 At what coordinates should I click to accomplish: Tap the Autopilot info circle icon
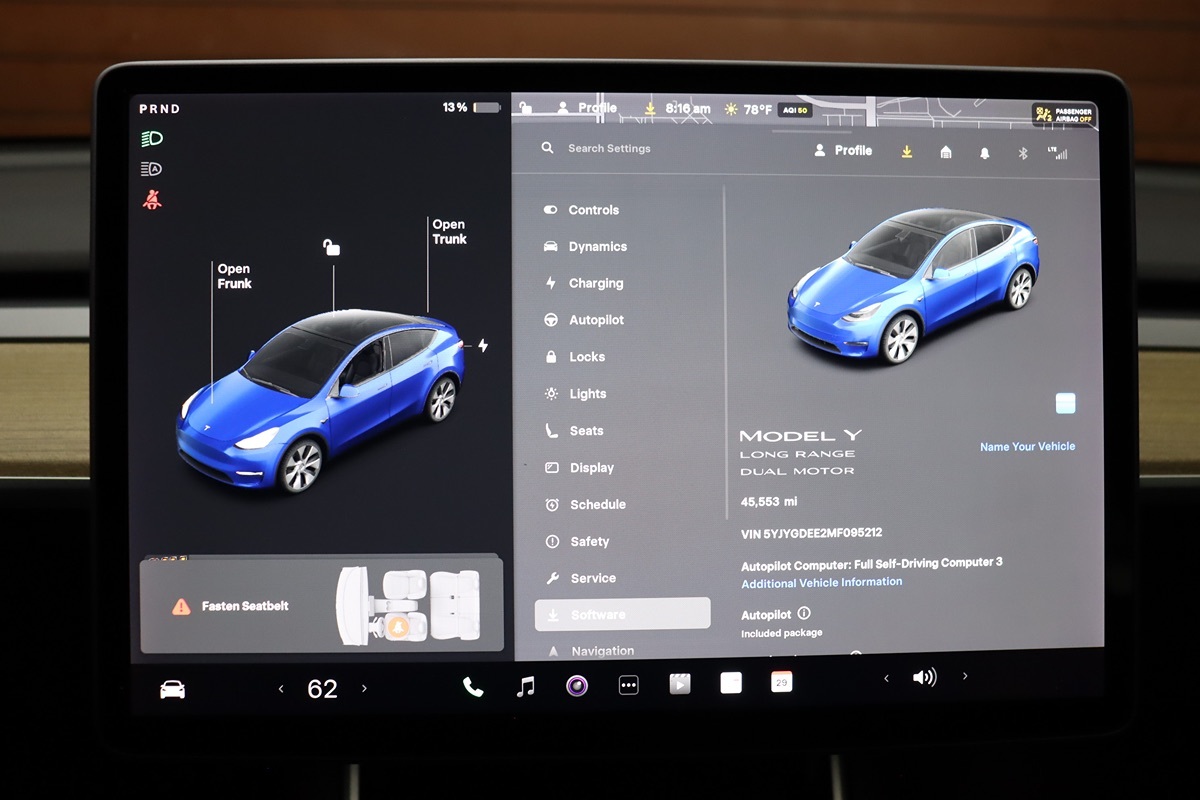pyautogui.click(x=804, y=613)
